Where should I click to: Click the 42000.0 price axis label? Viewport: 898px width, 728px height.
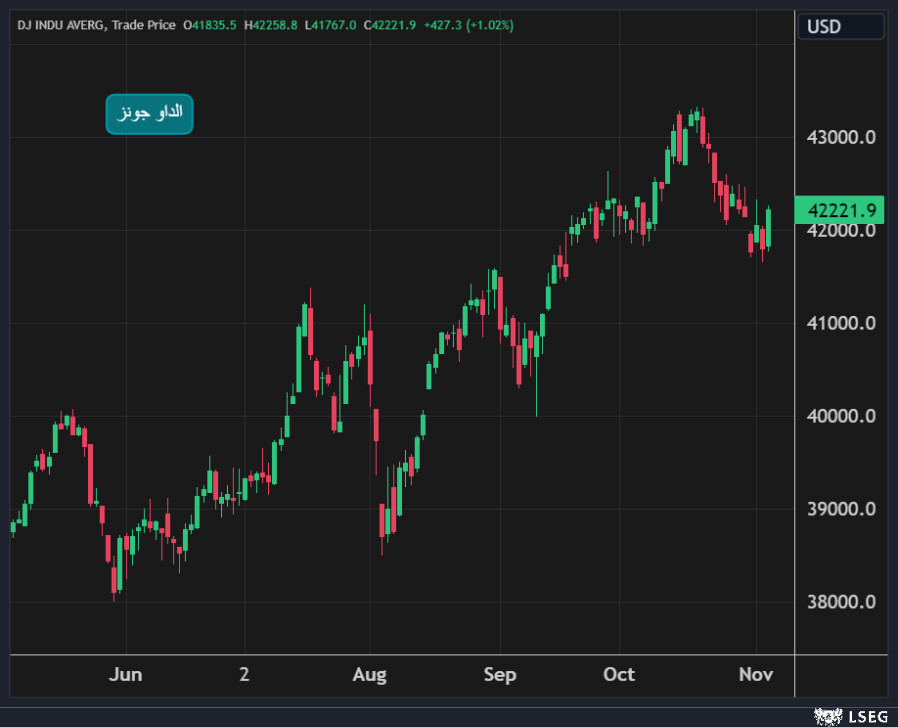tap(840, 230)
